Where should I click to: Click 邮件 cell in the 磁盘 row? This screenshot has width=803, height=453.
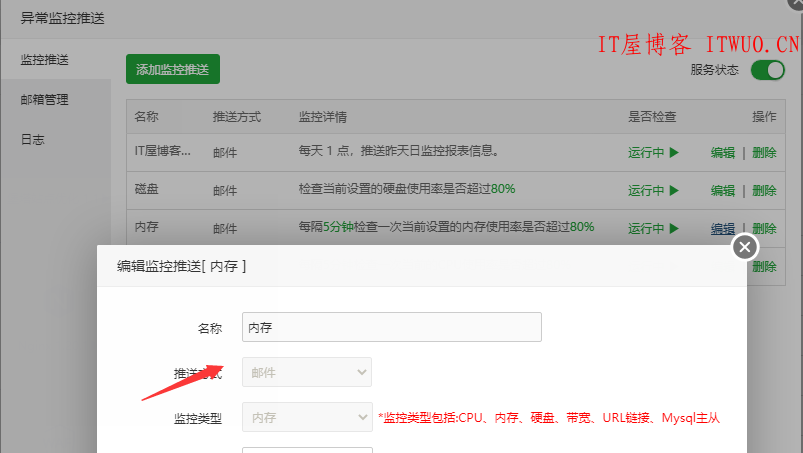[x=225, y=190]
